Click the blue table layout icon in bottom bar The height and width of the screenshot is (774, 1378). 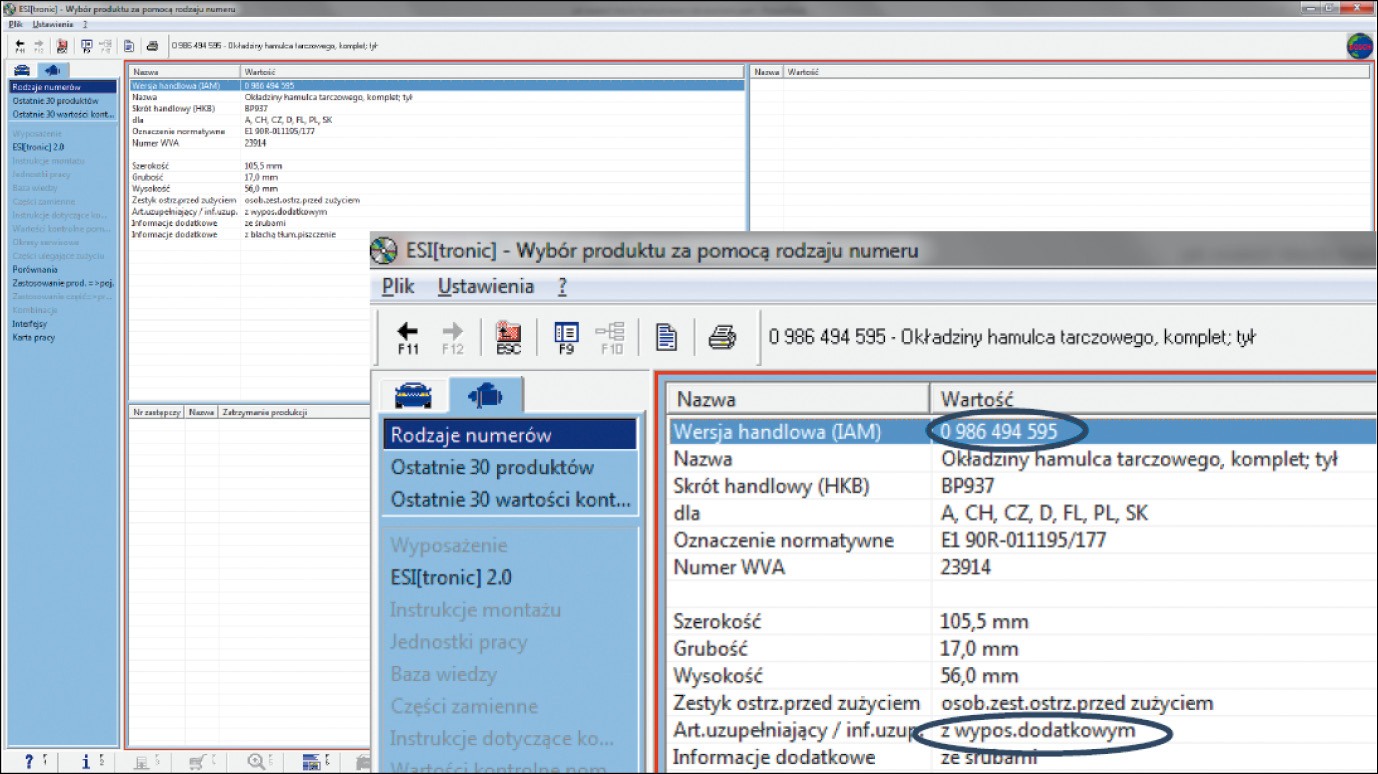(x=312, y=763)
